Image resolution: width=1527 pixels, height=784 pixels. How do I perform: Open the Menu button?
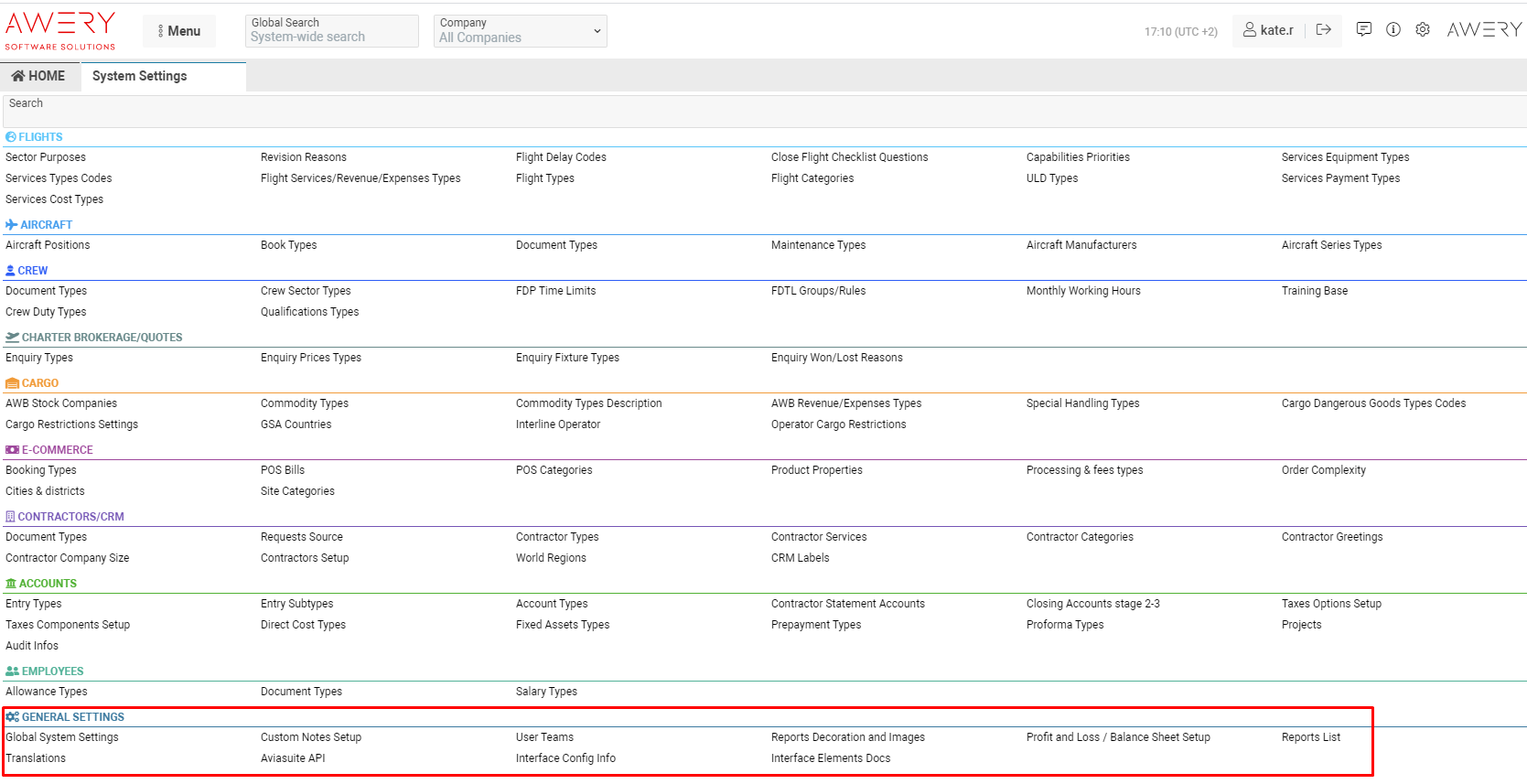pos(179,31)
